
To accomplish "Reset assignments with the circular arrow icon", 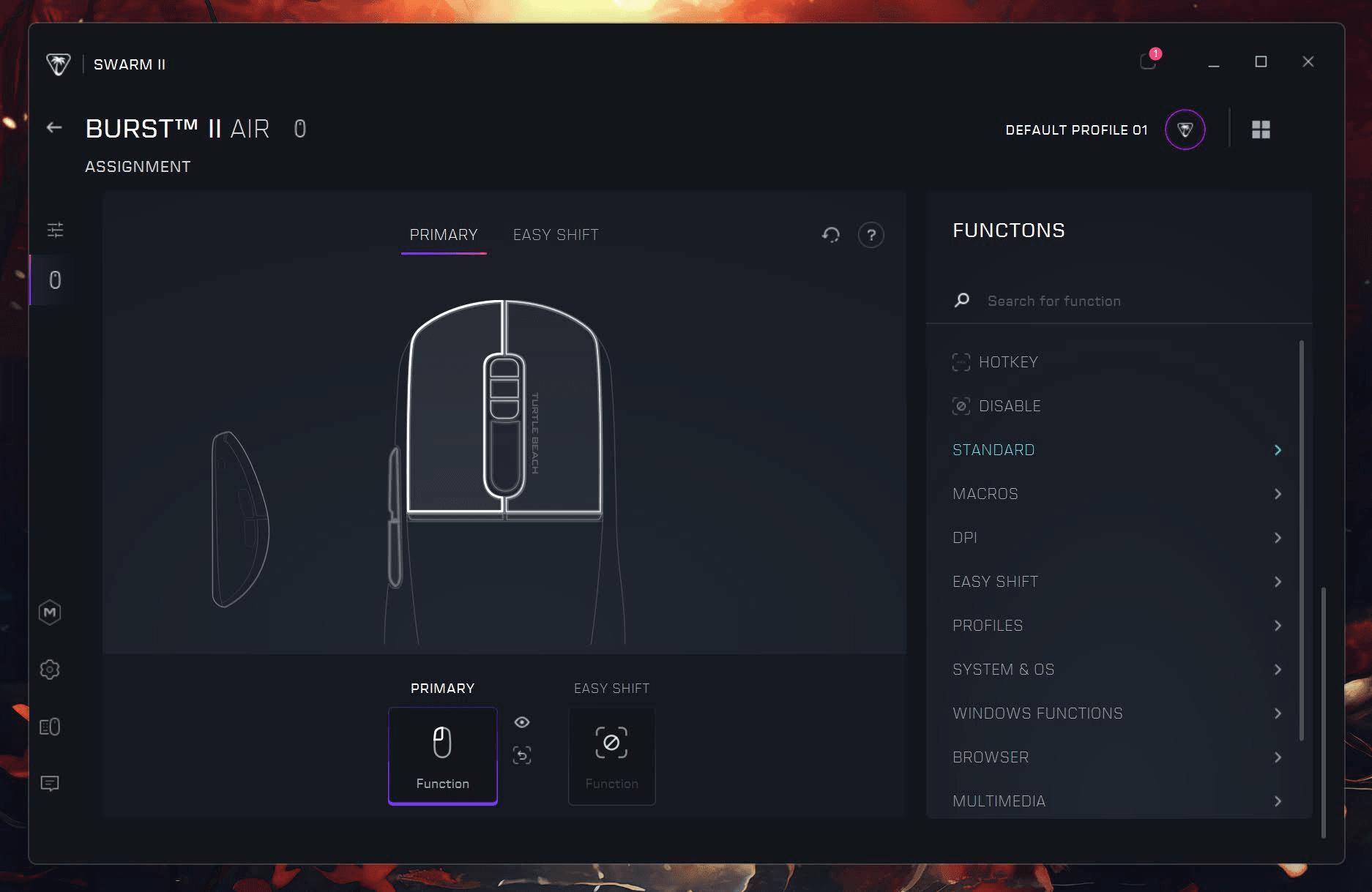I will (830, 235).
